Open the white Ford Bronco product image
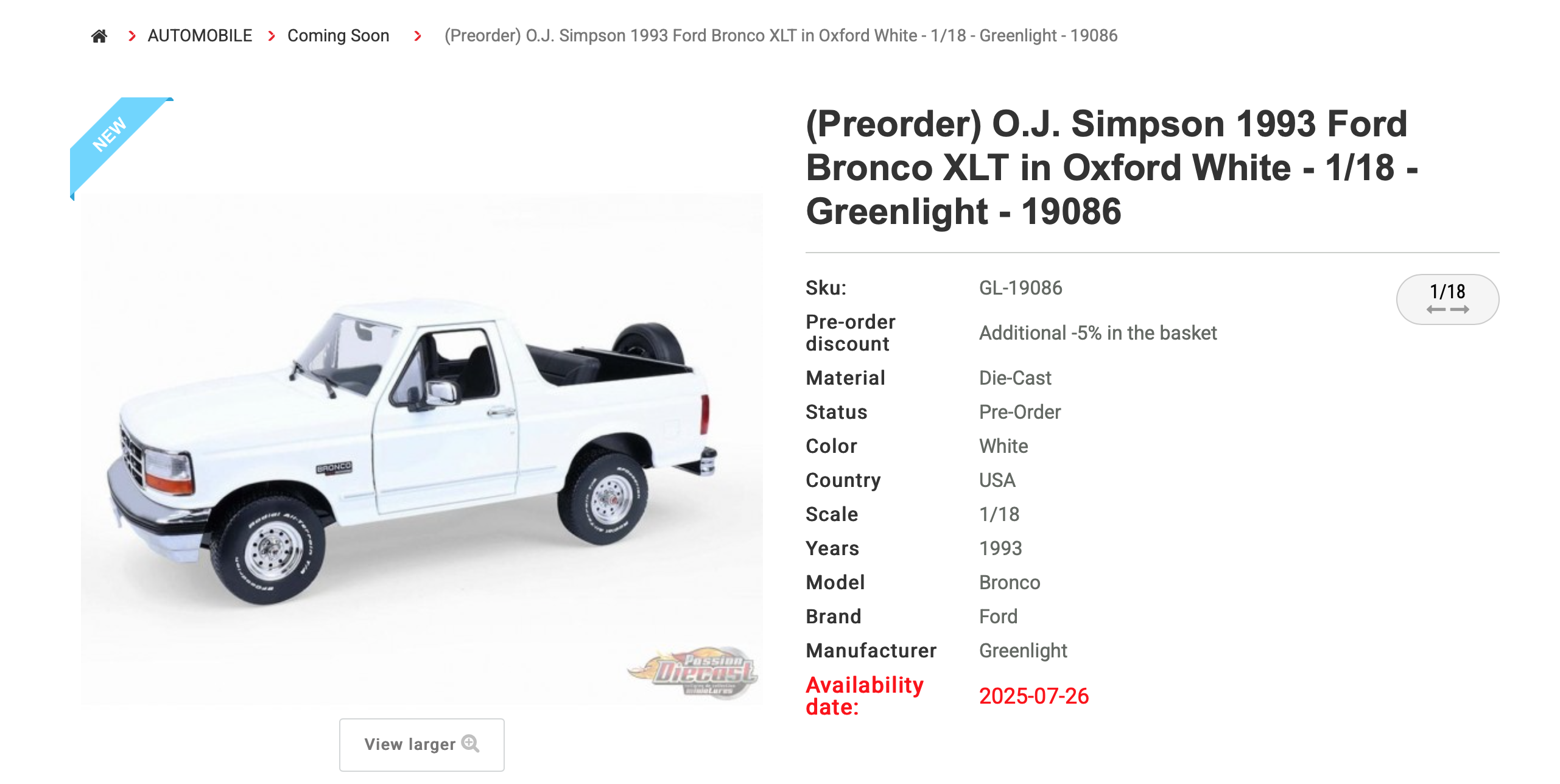Viewport: 1560px width, 784px height. point(421,449)
